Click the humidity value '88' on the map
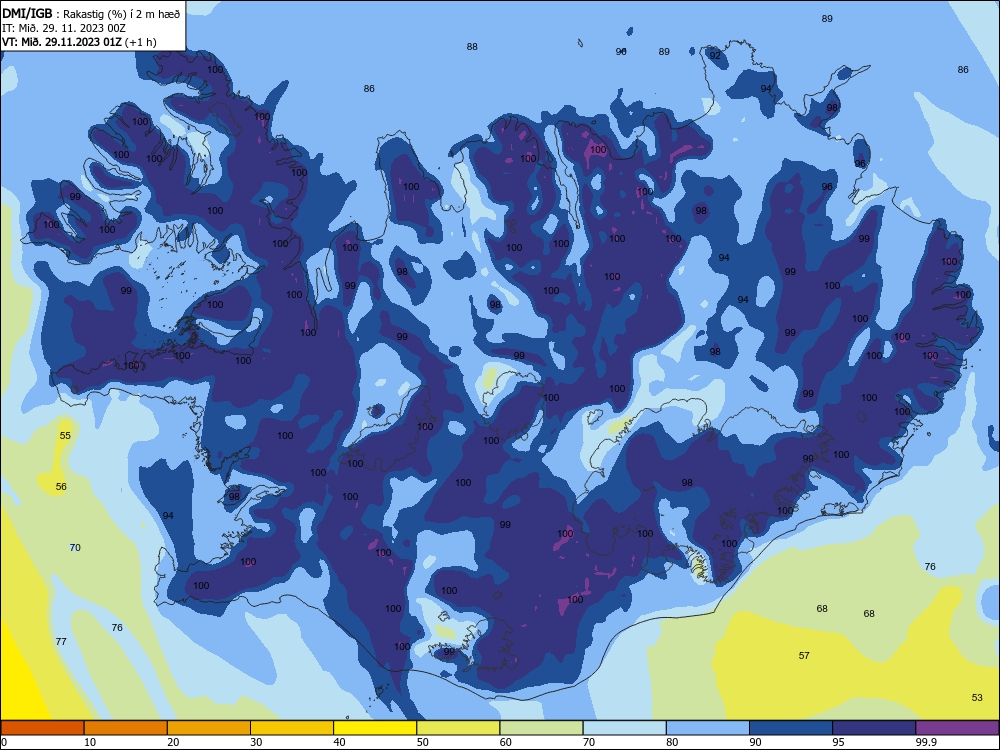Image resolution: width=1000 pixels, height=750 pixels. pyautogui.click(x=472, y=47)
